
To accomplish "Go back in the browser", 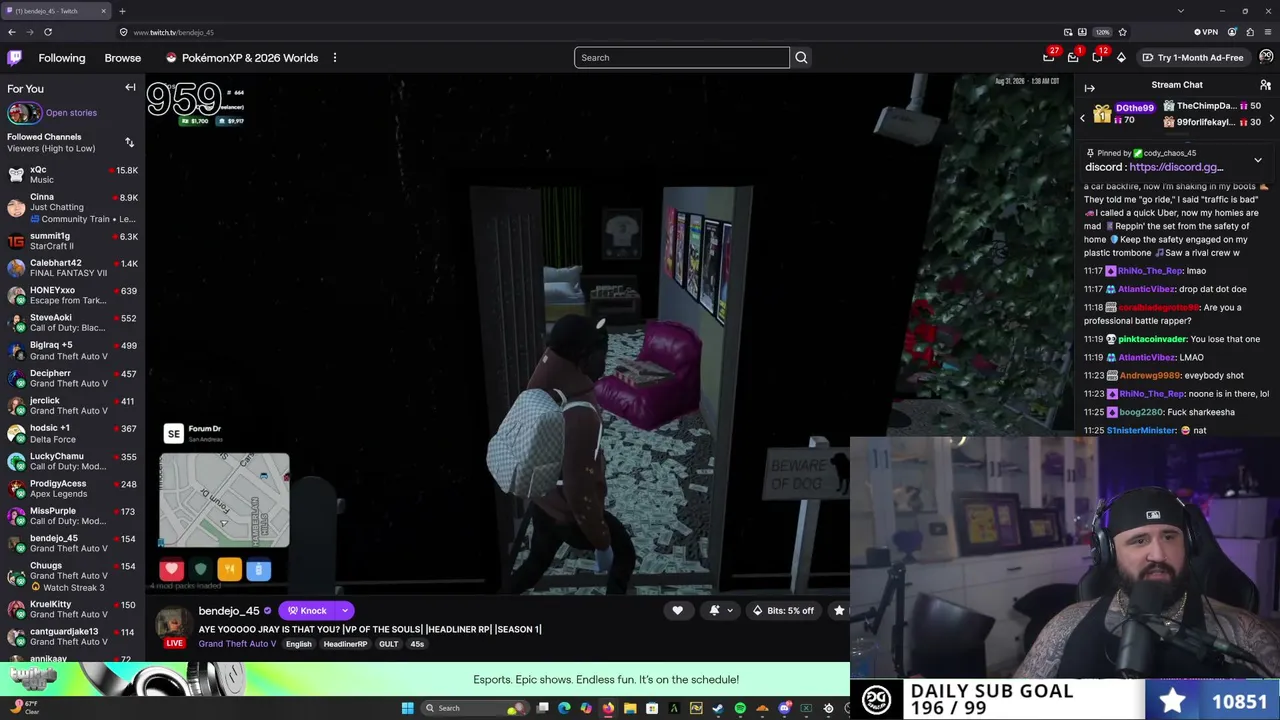I will [x=12, y=32].
